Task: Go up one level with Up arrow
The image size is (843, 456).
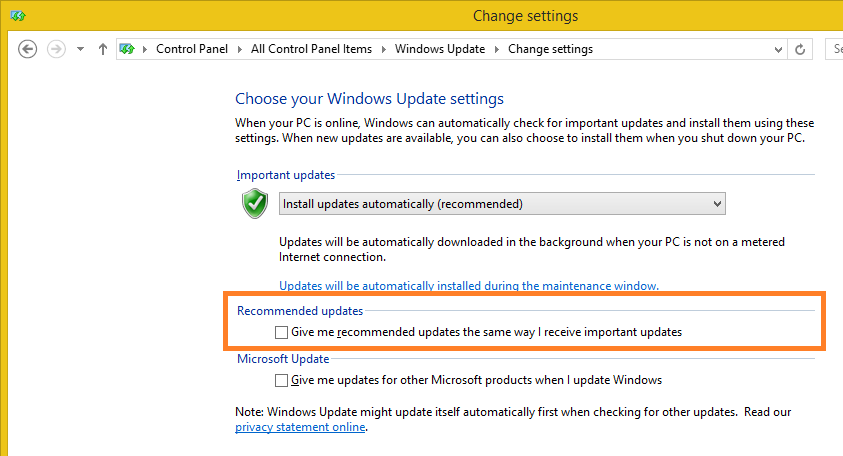Action: point(103,49)
